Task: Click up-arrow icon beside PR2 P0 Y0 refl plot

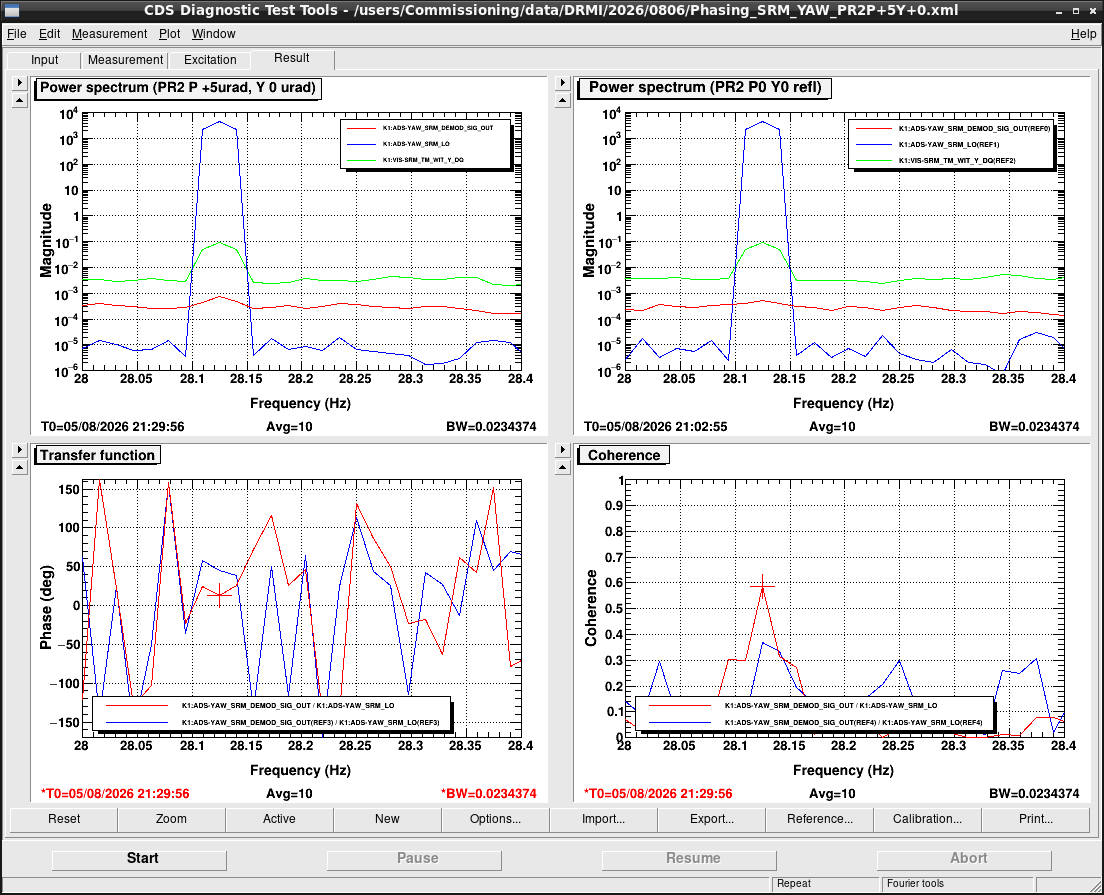Action: [x=562, y=101]
